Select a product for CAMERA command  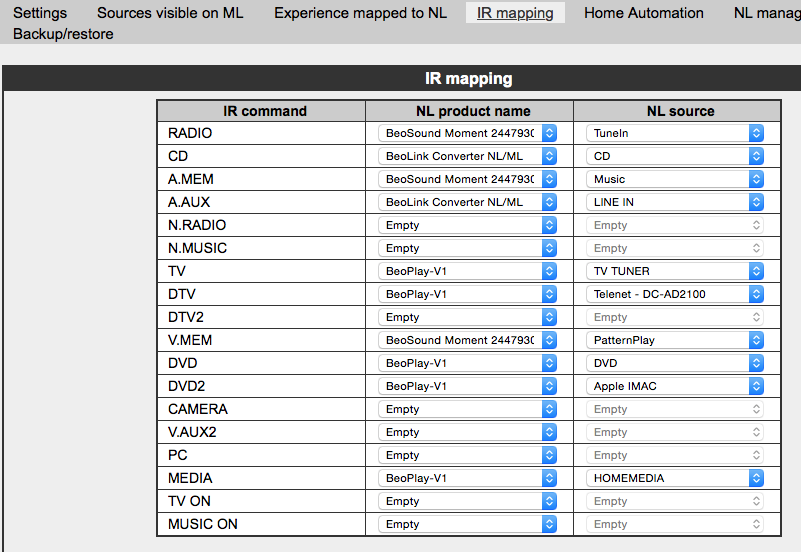(467, 409)
